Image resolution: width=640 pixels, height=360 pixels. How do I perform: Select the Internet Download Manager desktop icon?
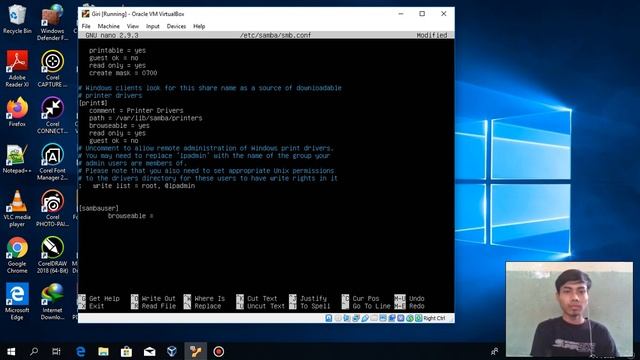click(x=52, y=302)
